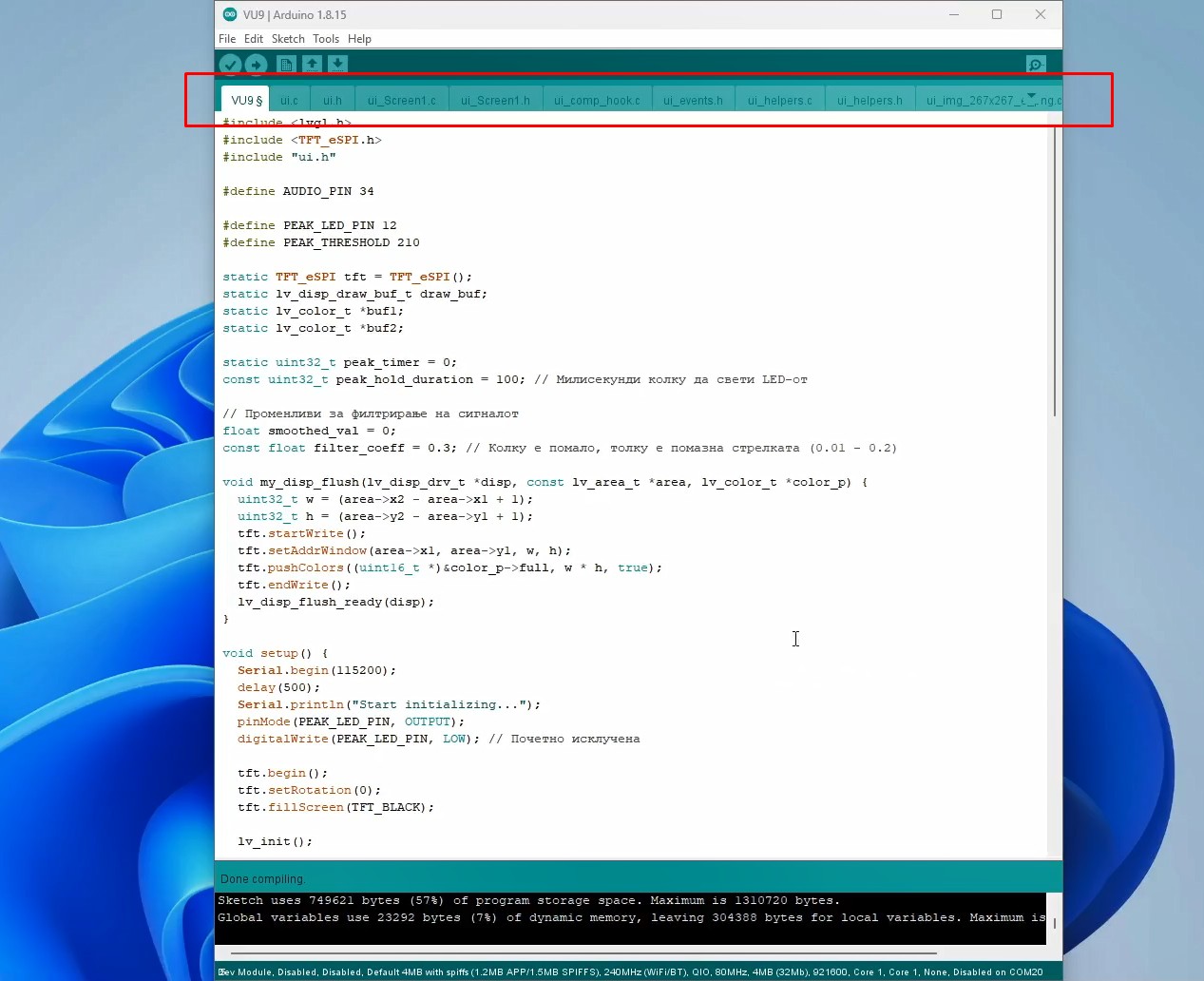This screenshot has height=981, width=1204.
Task: Open the Help menu
Action: 359,39
